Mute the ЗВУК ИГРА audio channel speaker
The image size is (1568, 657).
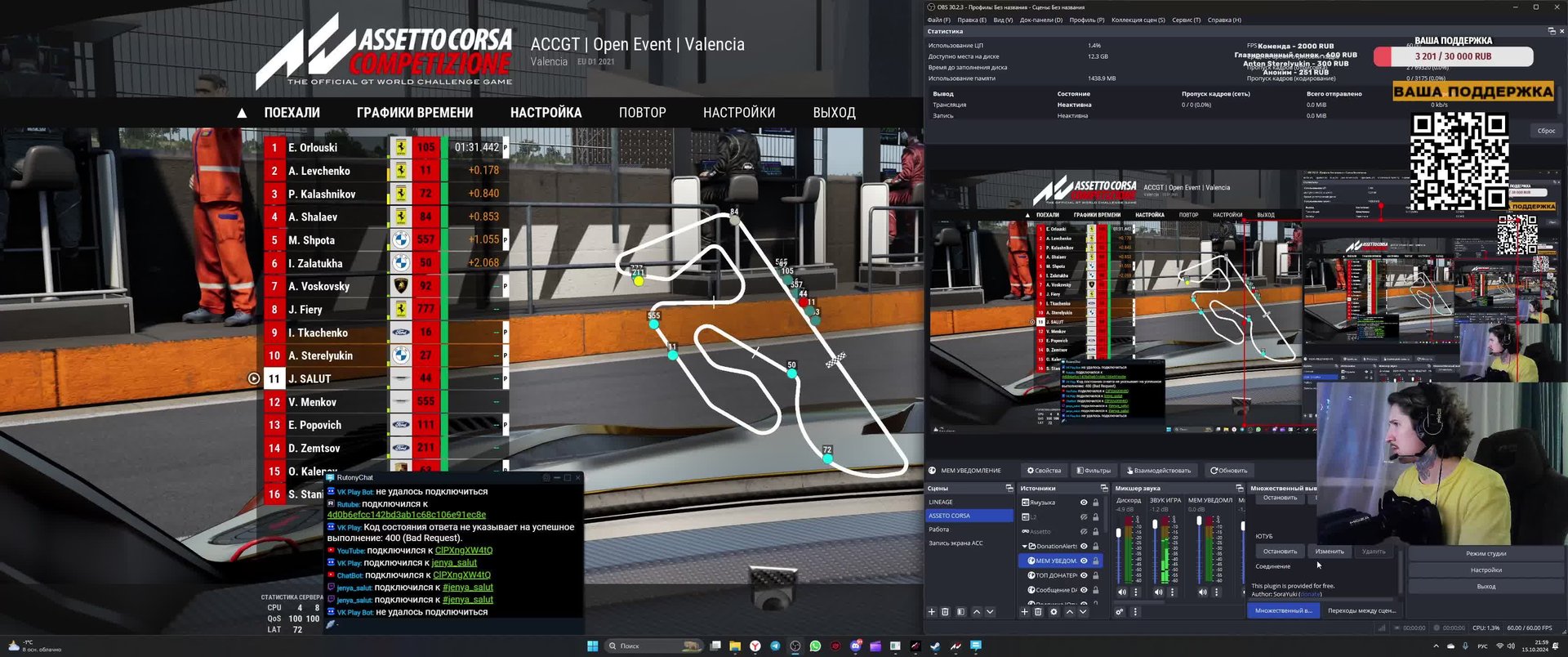1159,592
